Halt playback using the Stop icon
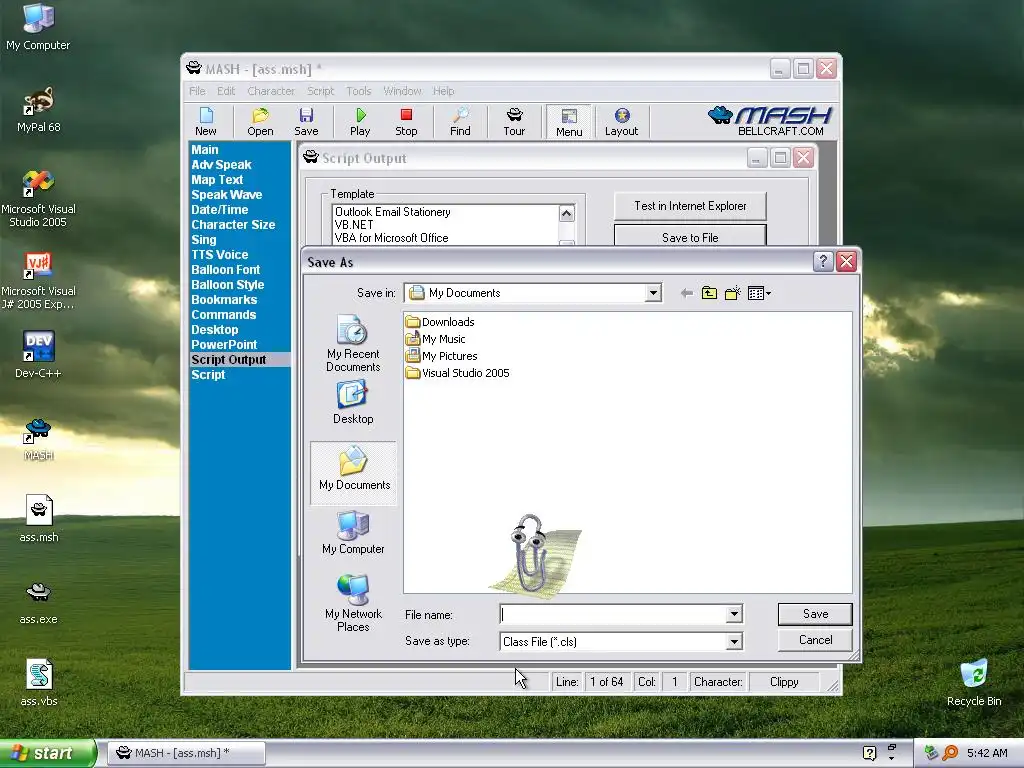This screenshot has width=1024, height=768. pyautogui.click(x=406, y=122)
